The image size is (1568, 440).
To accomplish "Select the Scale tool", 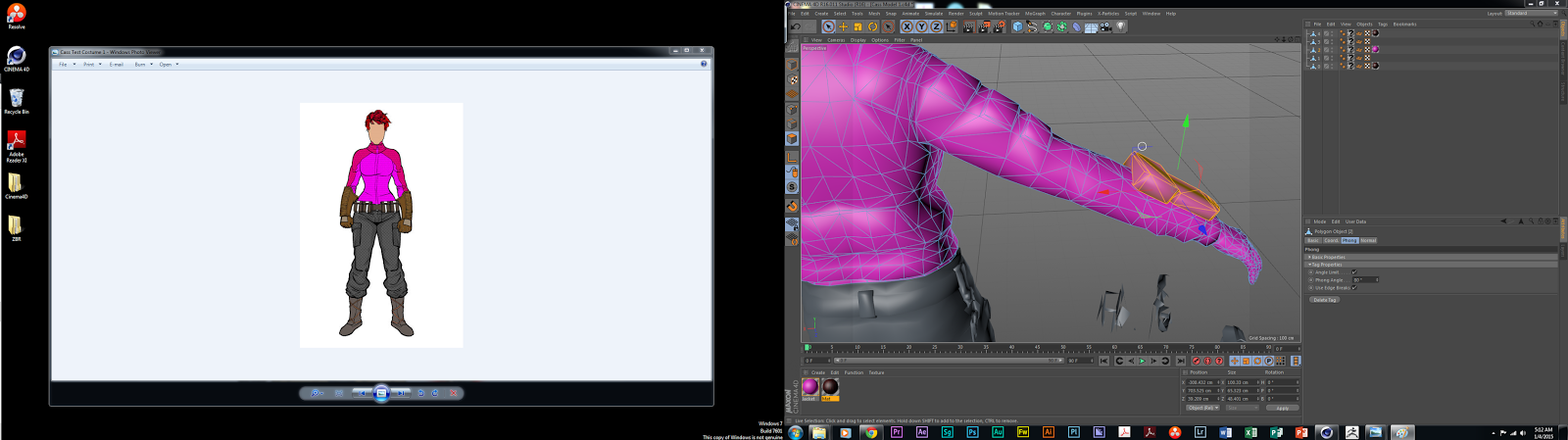I will pyautogui.click(x=857, y=26).
